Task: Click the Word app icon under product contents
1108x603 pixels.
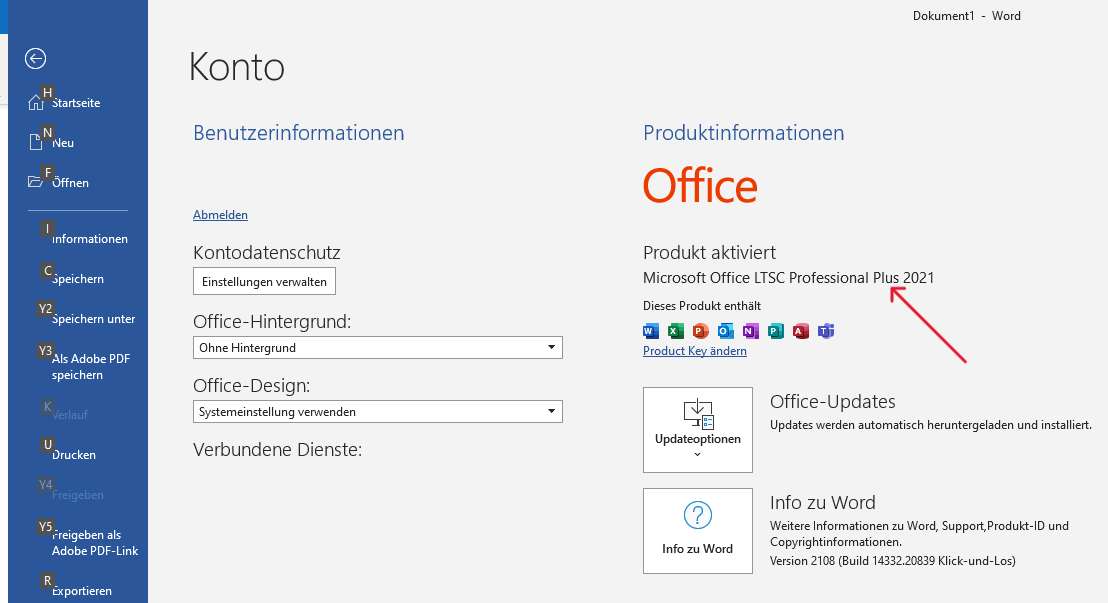Action: pos(651,331)
